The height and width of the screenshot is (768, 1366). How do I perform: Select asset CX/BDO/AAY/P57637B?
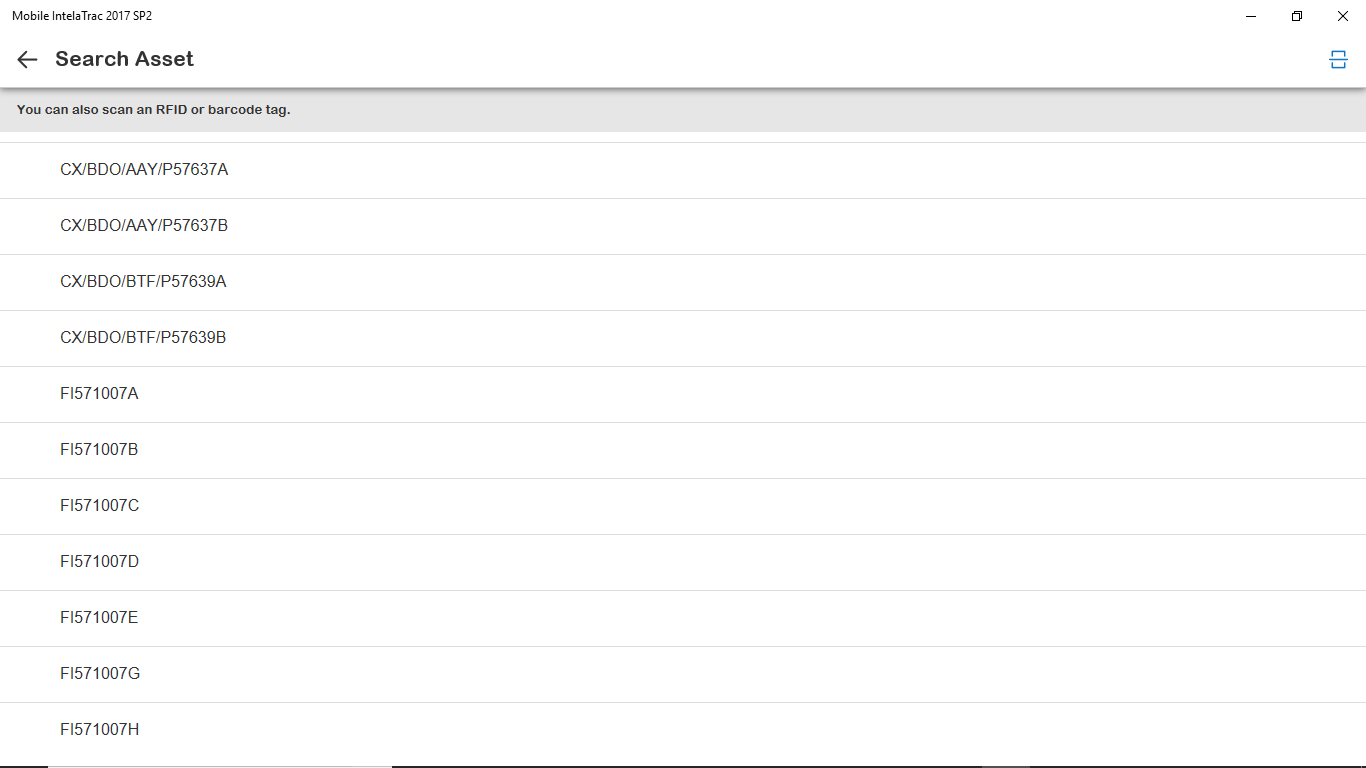683,226
